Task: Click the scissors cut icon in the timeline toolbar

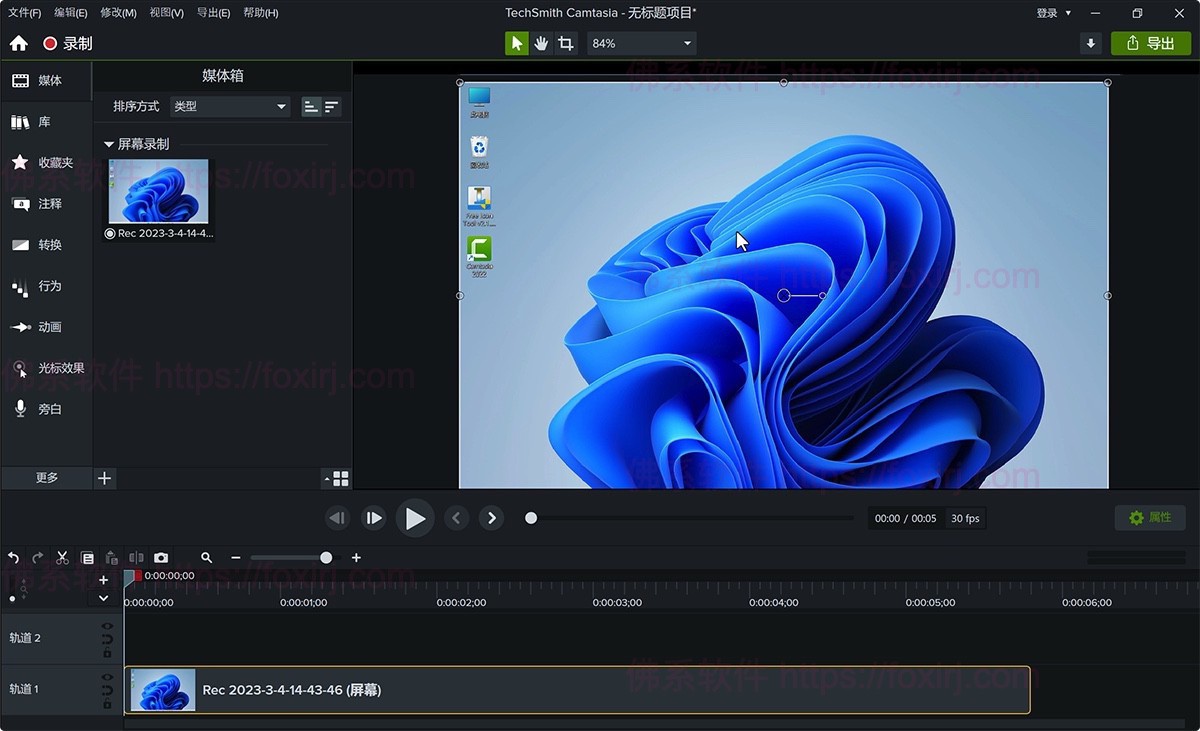Action: pos(61,558)
